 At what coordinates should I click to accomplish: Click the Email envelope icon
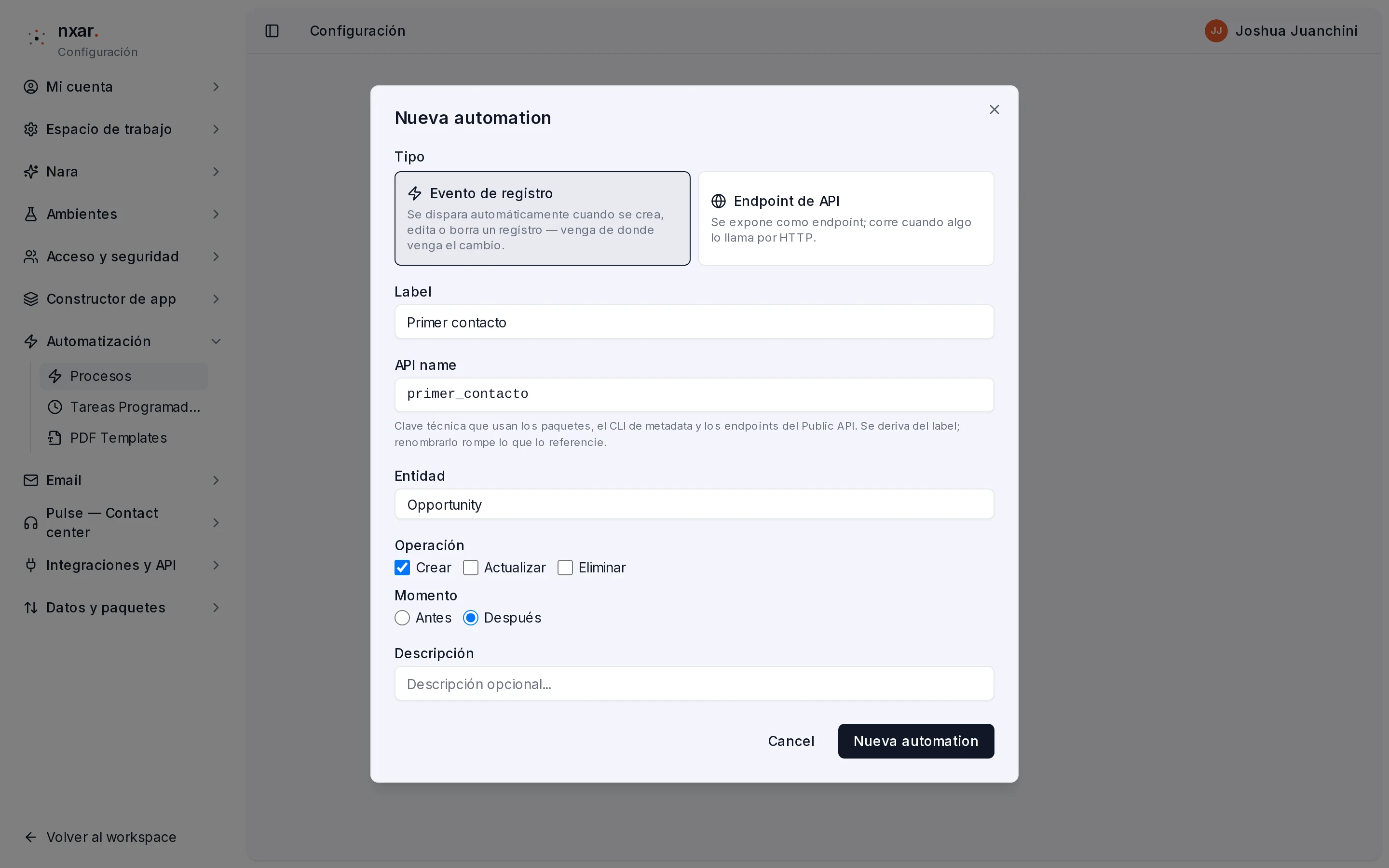[31, 480]
